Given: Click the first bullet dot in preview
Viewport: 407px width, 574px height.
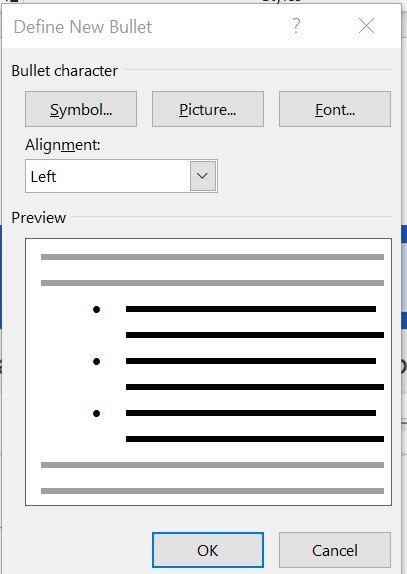Looking at the screenshot, I should pos(97,310).
